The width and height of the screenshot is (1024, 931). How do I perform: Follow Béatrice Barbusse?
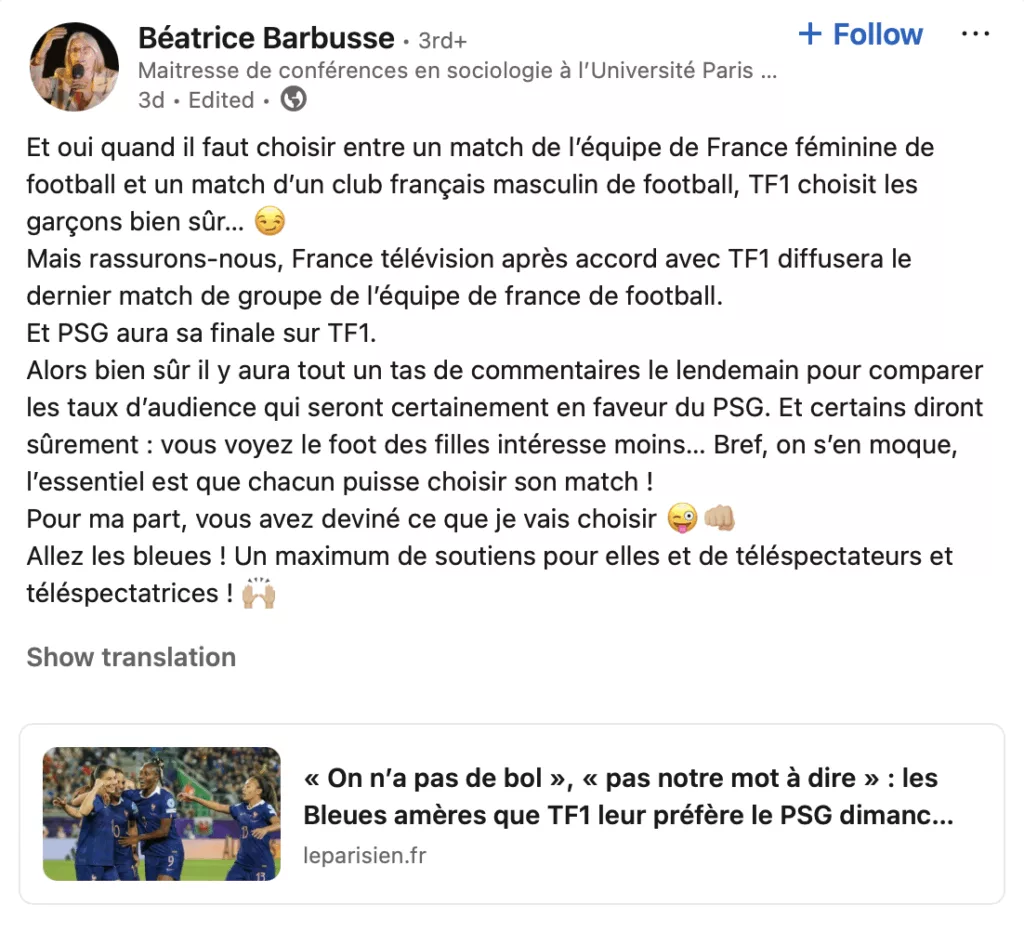click(x=861, y=34)
